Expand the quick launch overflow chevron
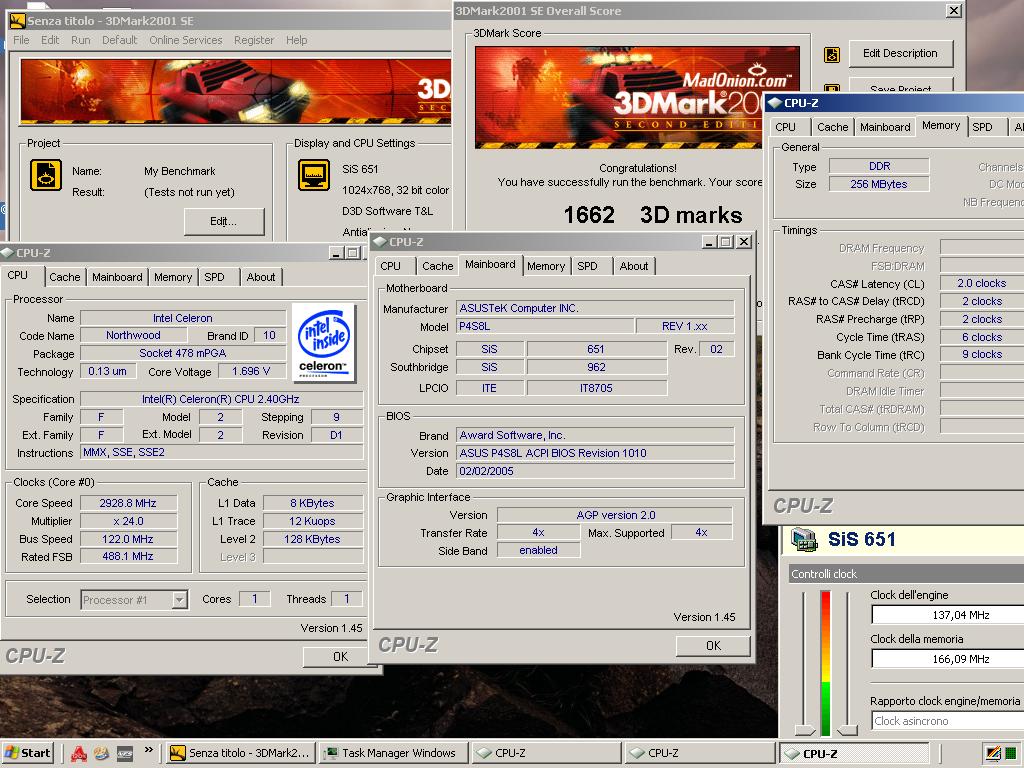The image size is (1024, 768). pyautogui.click(x=148, y=750)
